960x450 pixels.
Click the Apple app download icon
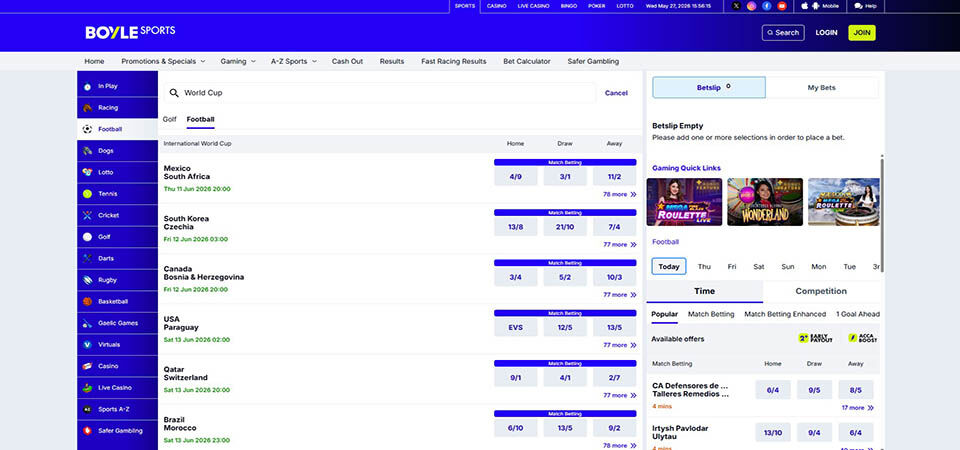[x=804, y=6]
